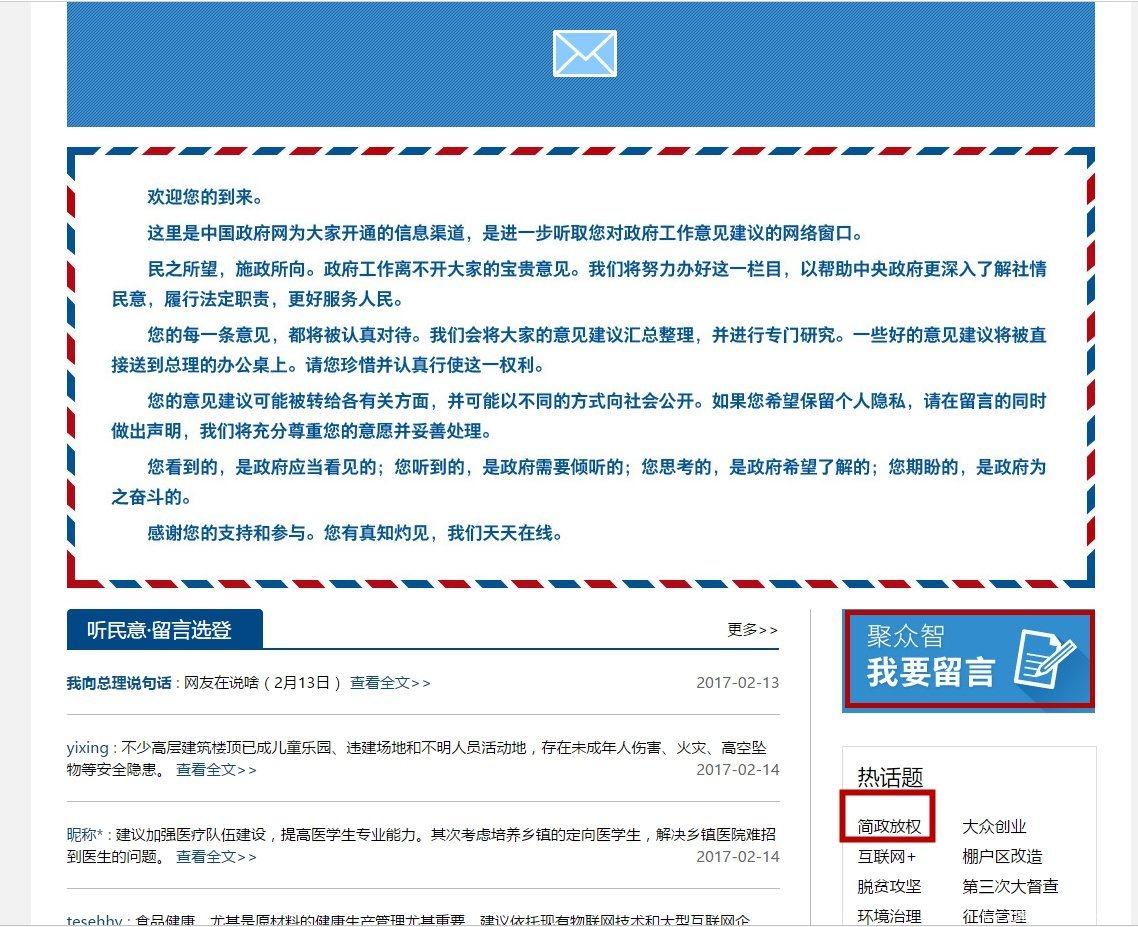
Task: Open 查看全文>> for the 2017-02-13 entry
Action: pyautogui.click(x=390, y=683)
